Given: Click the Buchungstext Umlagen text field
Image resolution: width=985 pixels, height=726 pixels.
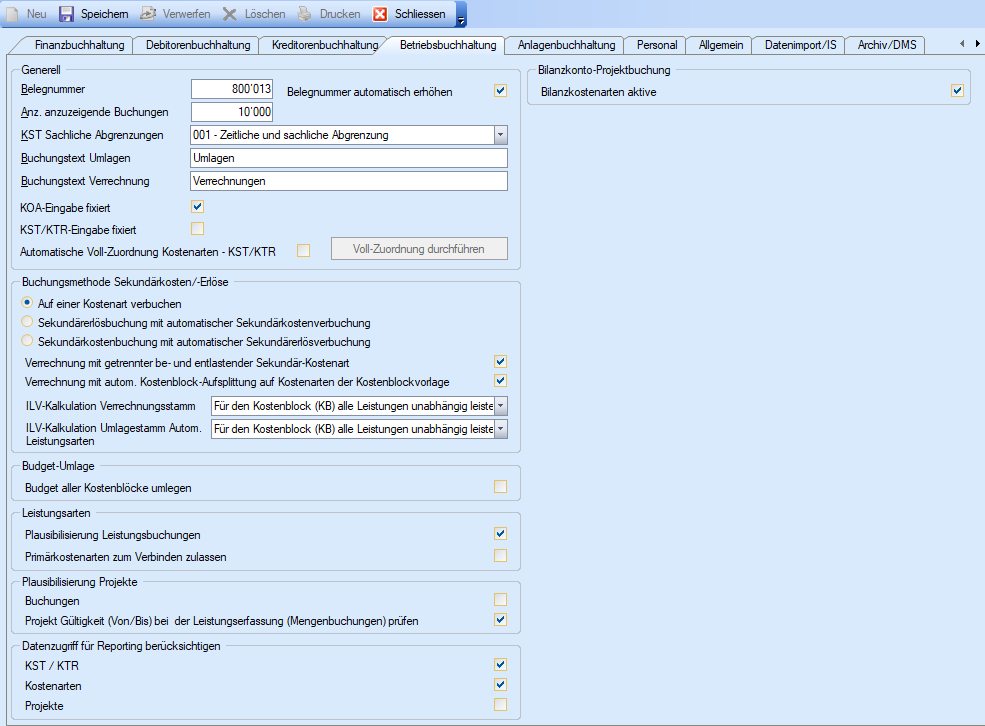Looking at the screenshot, I should [348, 158].
